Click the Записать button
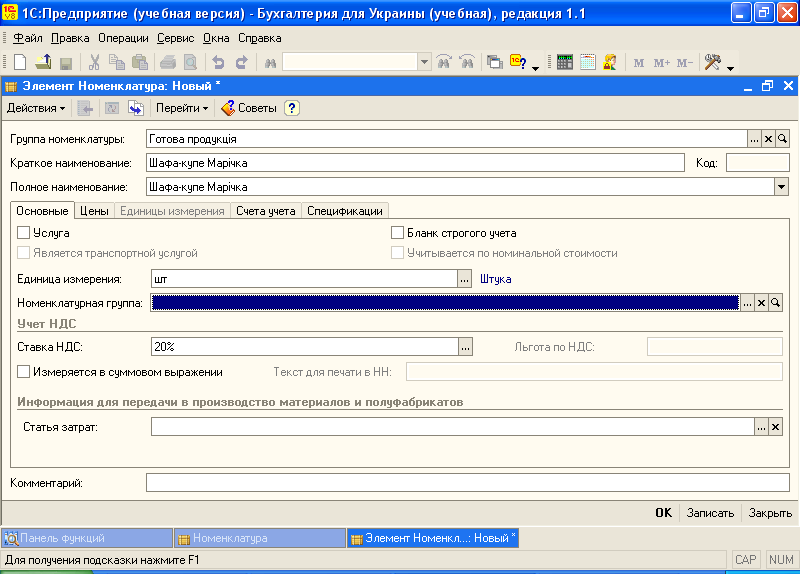 (x=710, y=513)
